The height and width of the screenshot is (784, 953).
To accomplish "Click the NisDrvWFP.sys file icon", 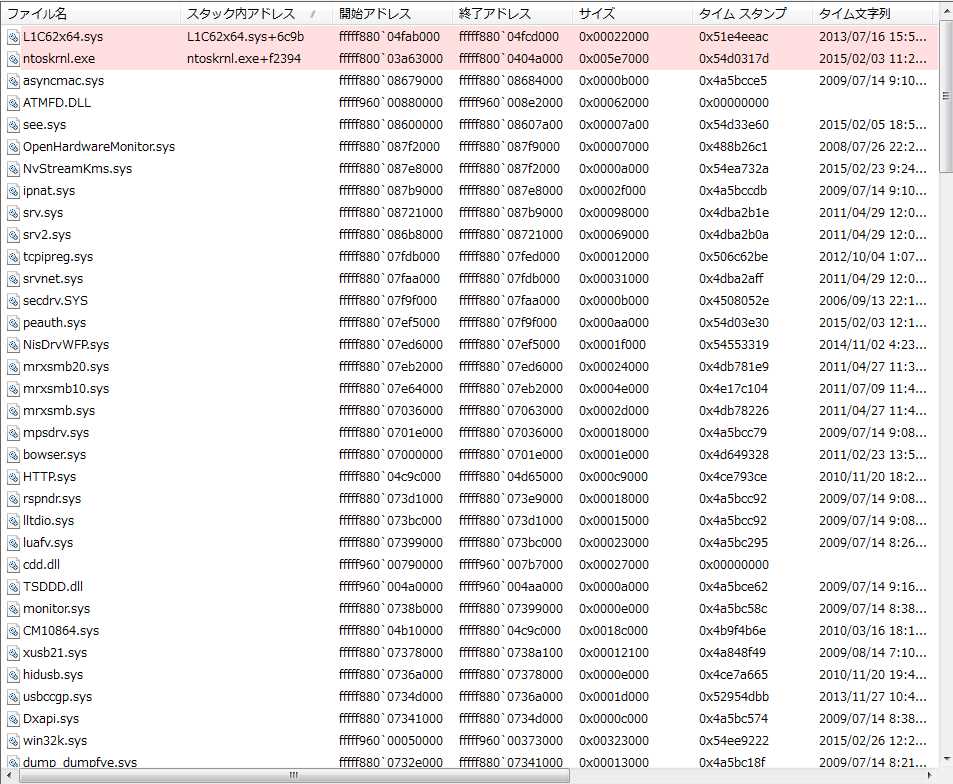I will tap(13, 345).
